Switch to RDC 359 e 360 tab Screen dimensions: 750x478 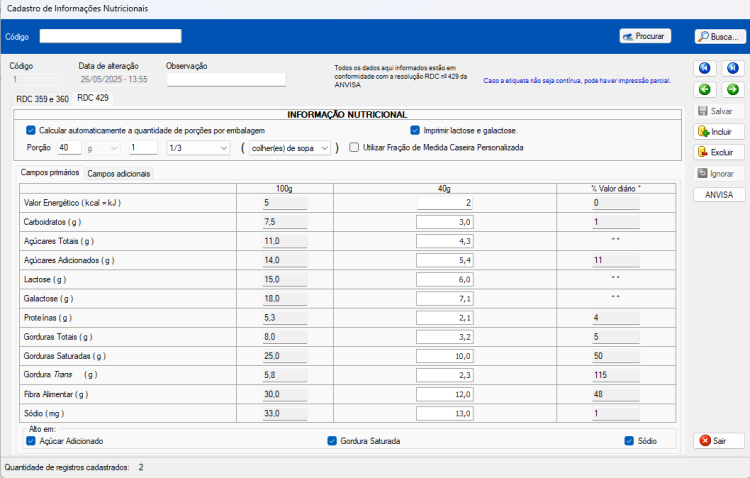coord(43,99)
